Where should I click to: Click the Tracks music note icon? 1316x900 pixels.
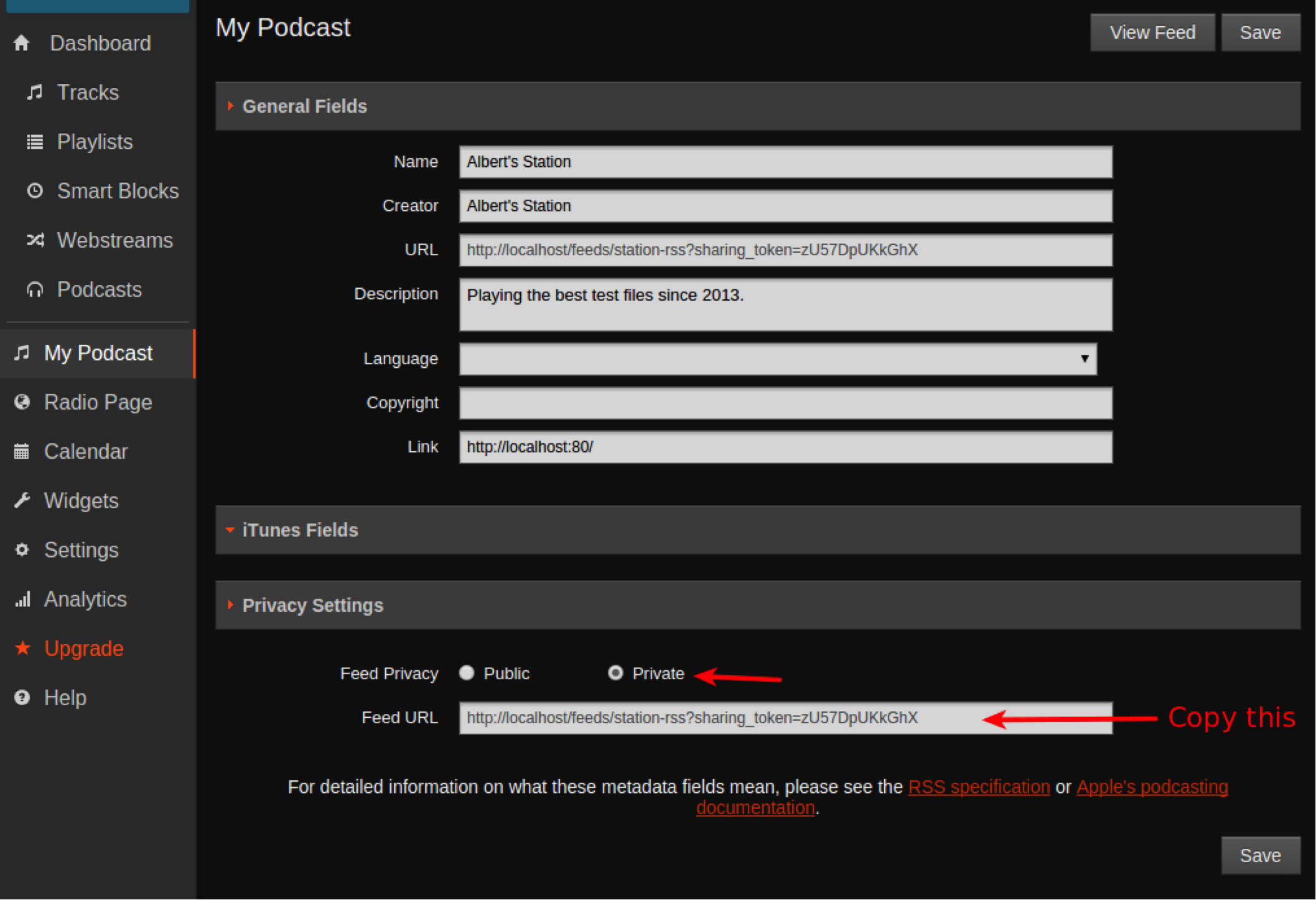[35, 92]
